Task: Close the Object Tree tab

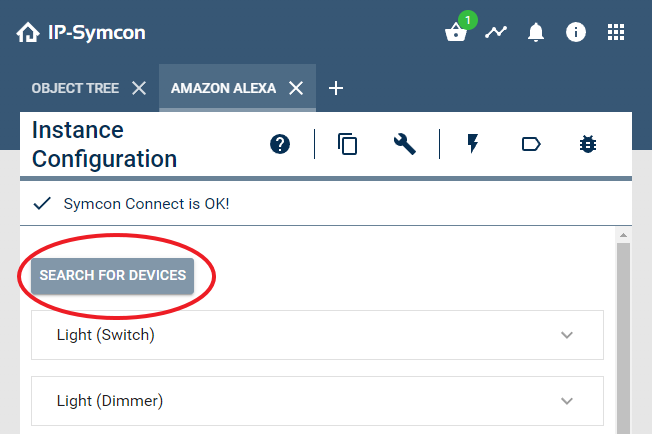Action: pyautogui.click(x=139, y=88)
